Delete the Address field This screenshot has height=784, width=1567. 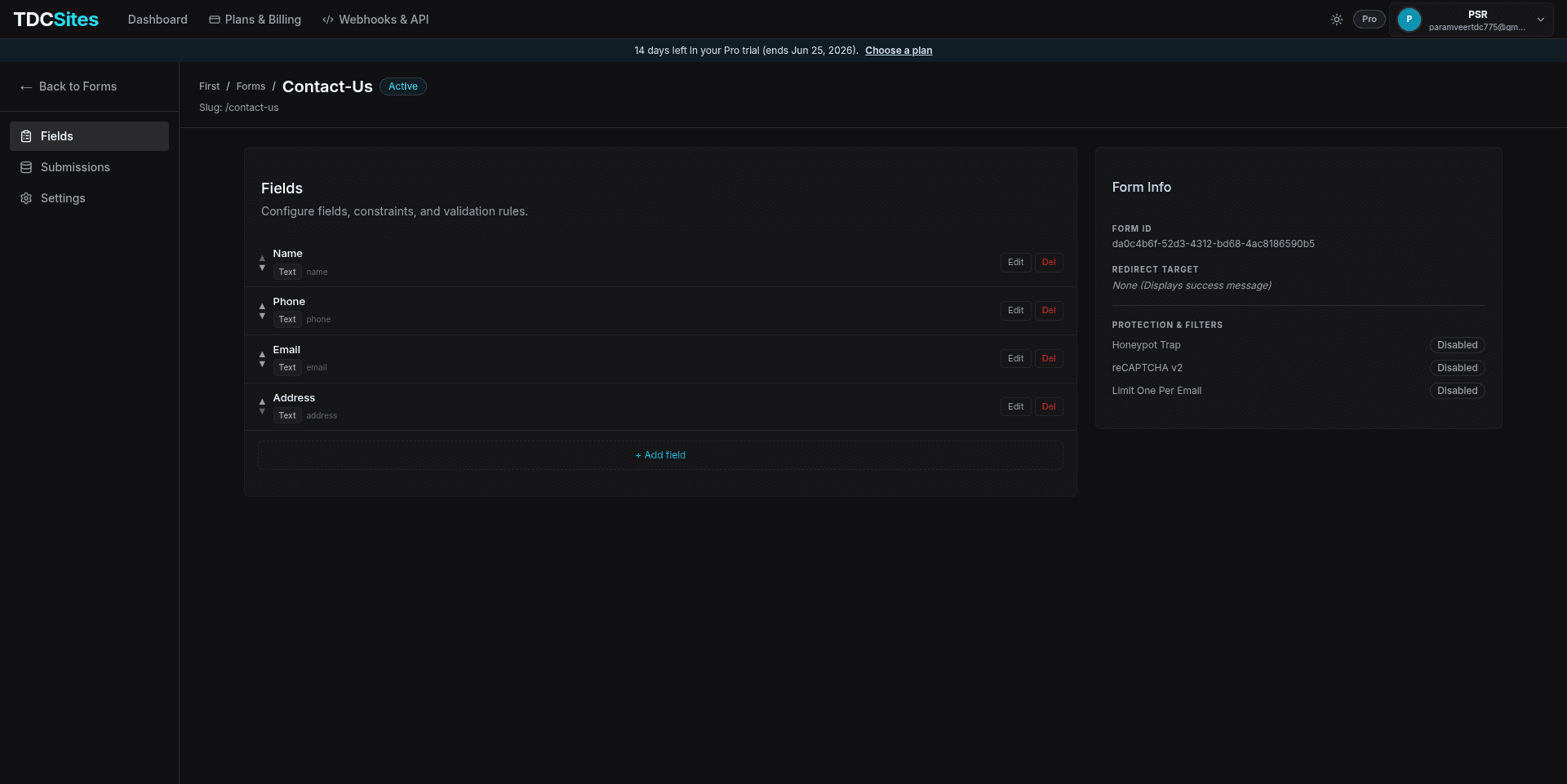(x=1049, y=407)
